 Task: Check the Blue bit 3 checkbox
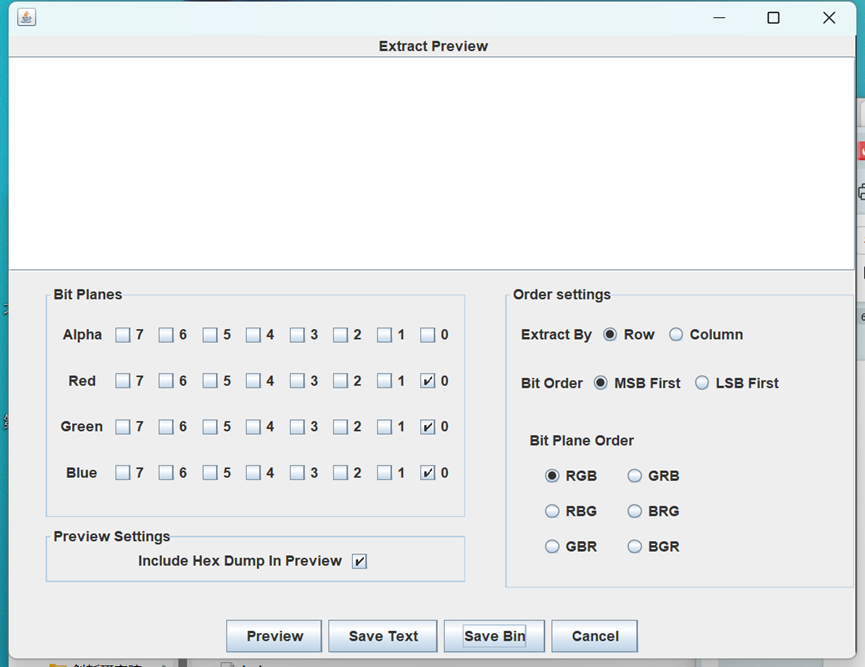[297, 473]
